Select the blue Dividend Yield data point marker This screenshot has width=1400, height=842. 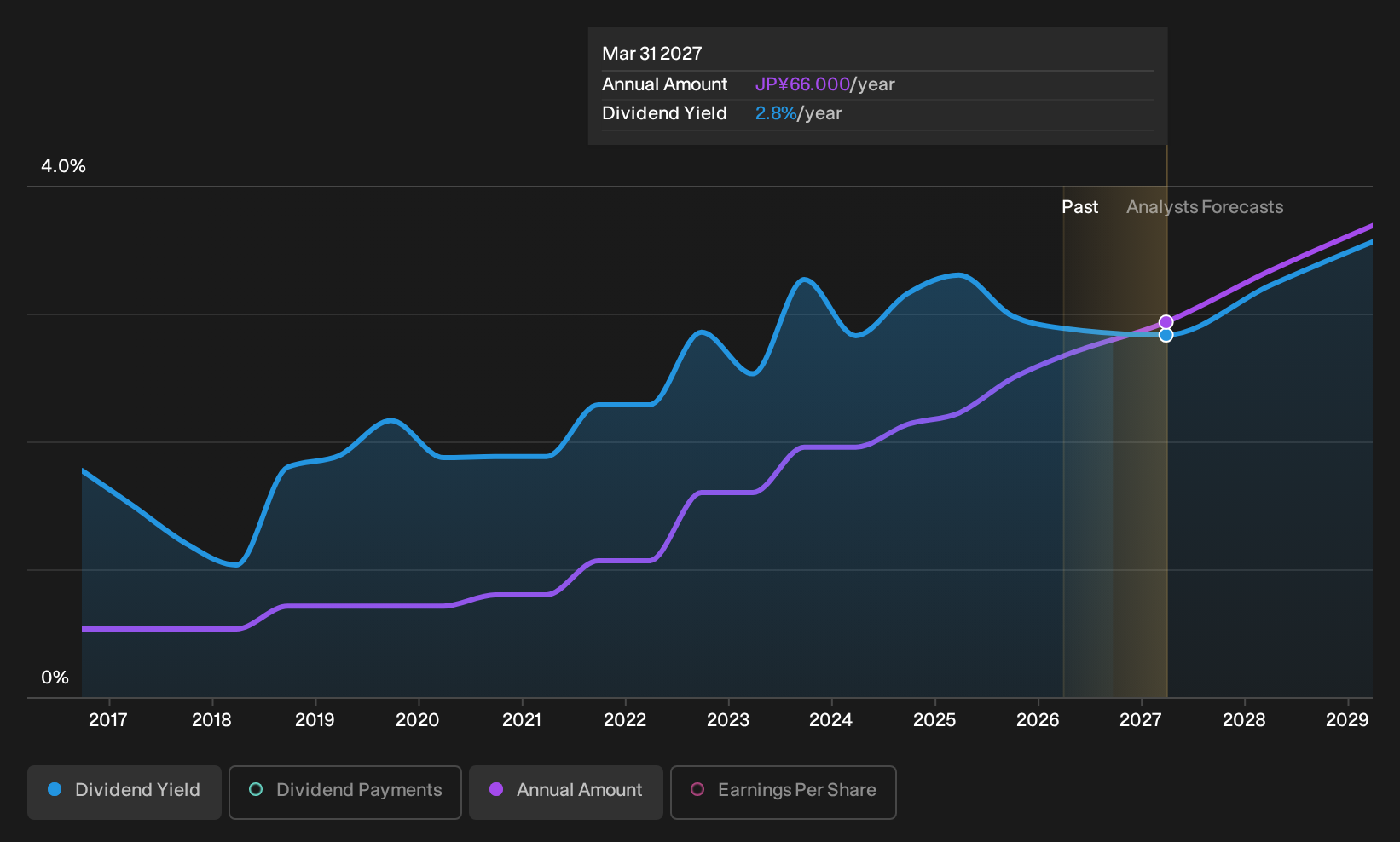click(1166, 335)
